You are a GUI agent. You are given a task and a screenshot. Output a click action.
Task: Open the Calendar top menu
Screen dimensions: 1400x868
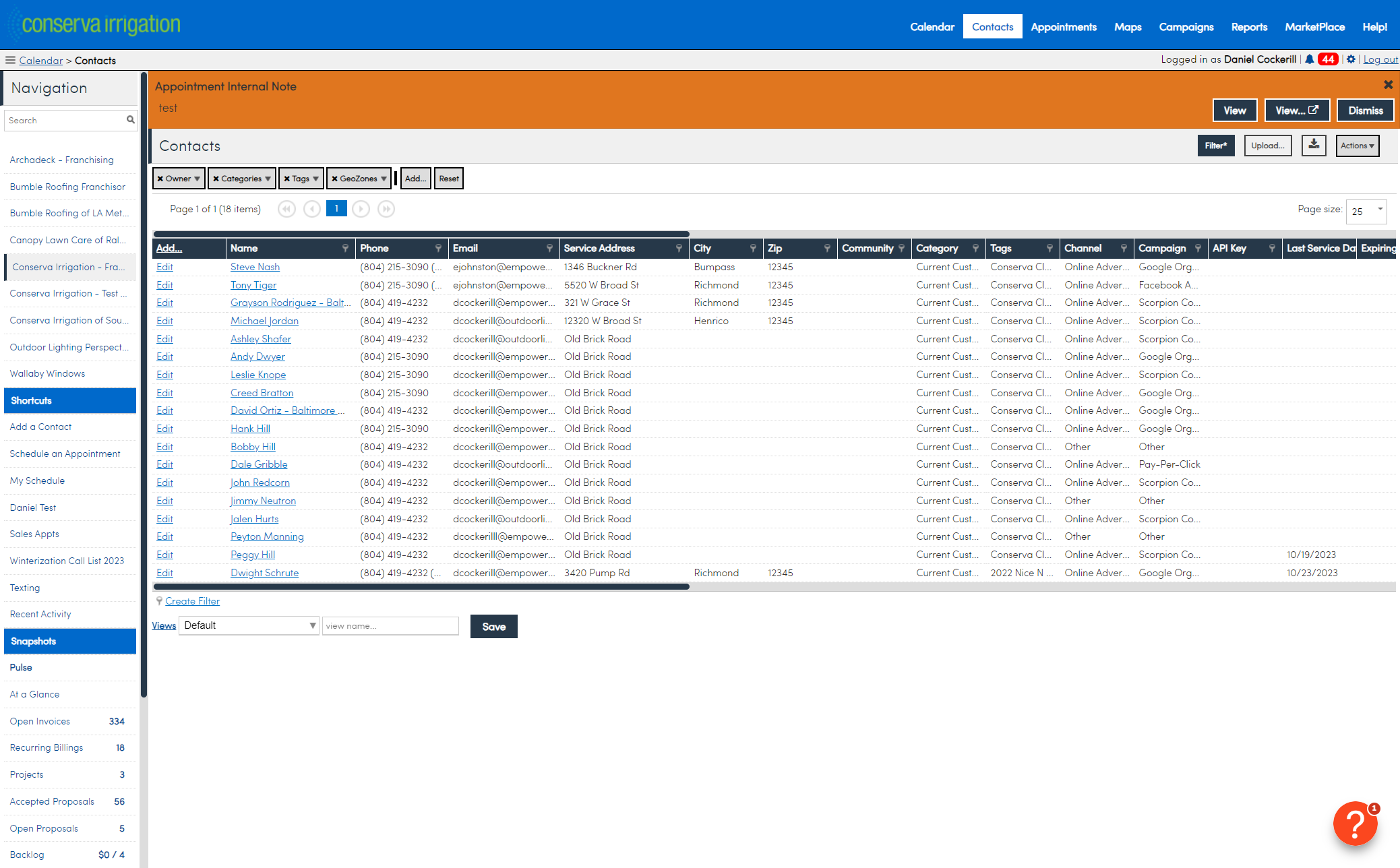(932, 27)
